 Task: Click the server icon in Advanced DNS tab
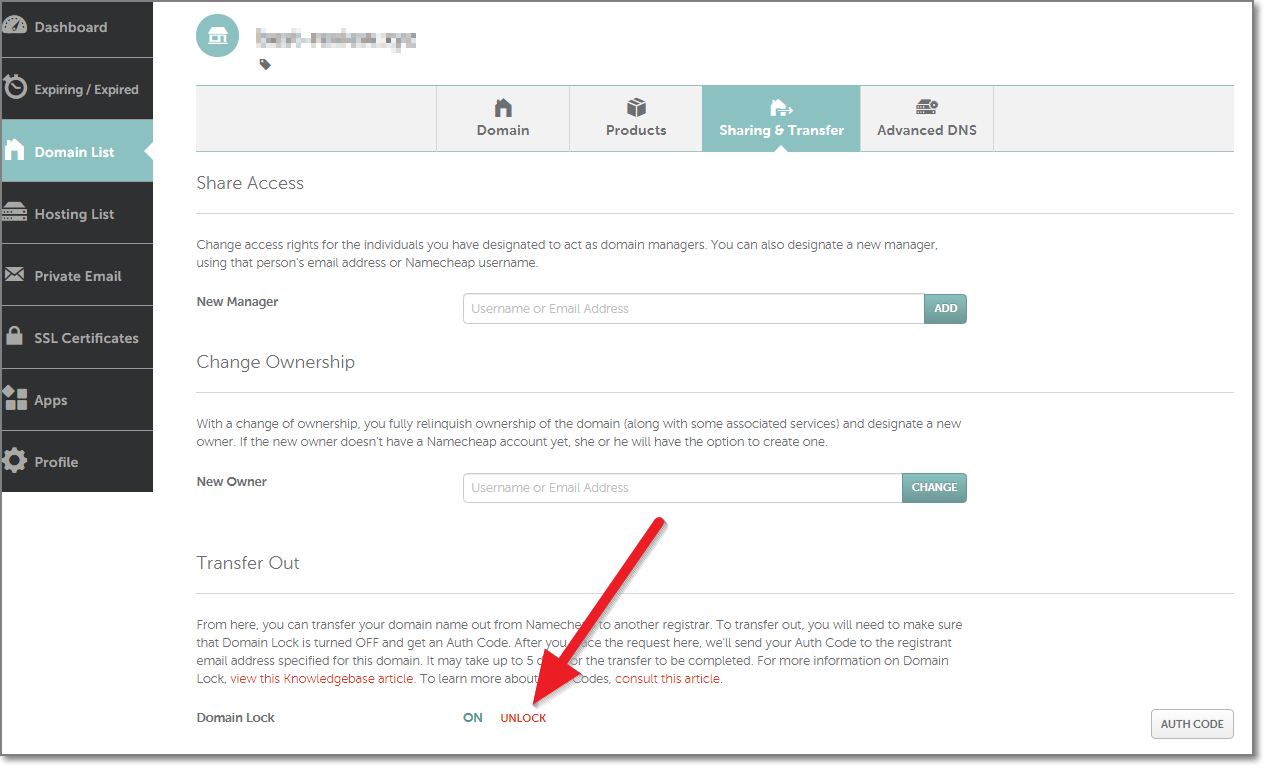tap(927, 107)
